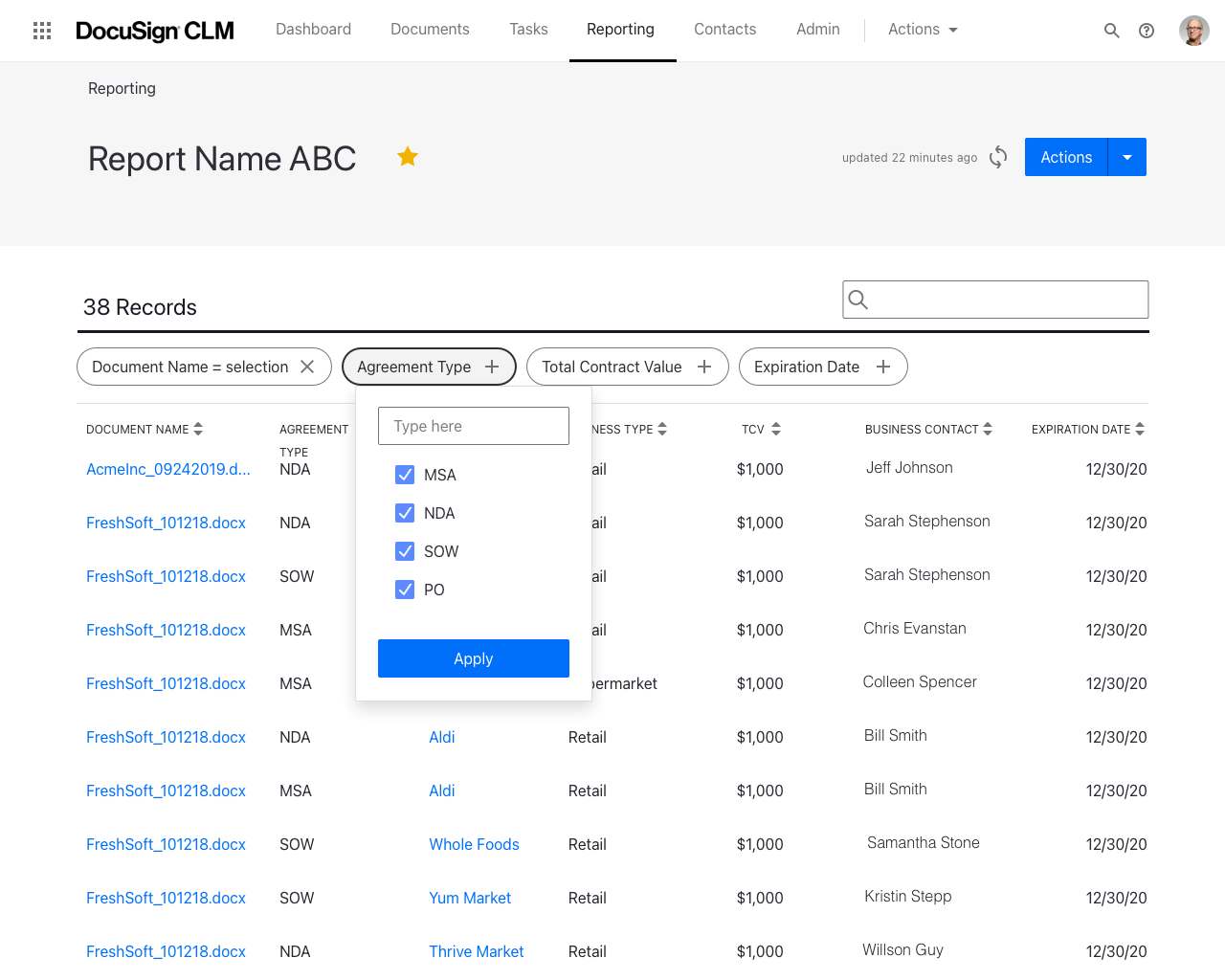Sort by TCV column arrows
This screenshot has height=980, width=1225.
coord(776,429)
